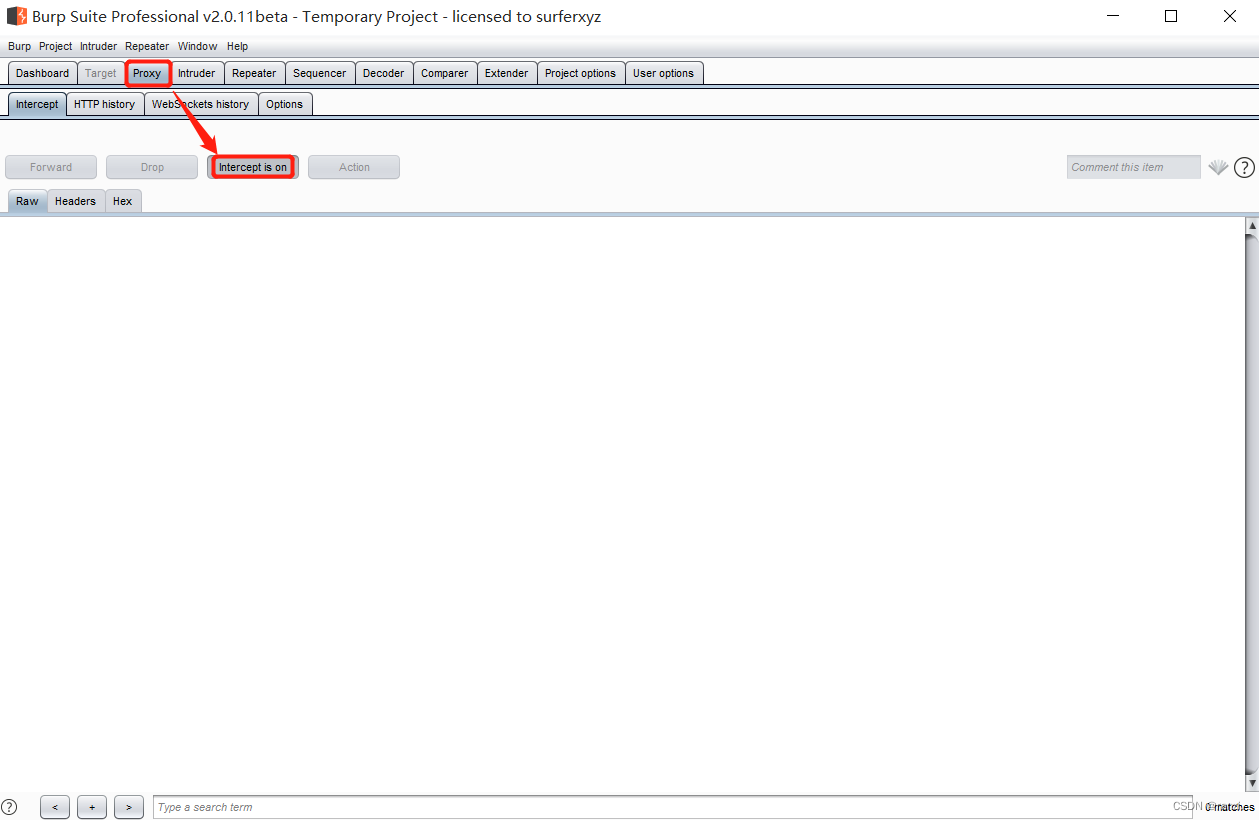Open the proxy Options sub-tab
1259x820 pixels.
pyautogui.click(x=285, y=104)
